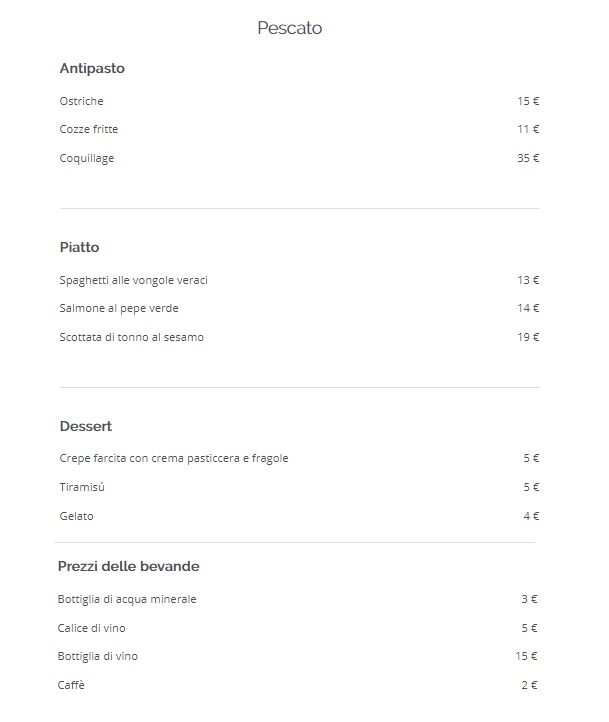Choose Scottata di tonno al sesamo
609x722 pixels.
[x=131, y=337]
